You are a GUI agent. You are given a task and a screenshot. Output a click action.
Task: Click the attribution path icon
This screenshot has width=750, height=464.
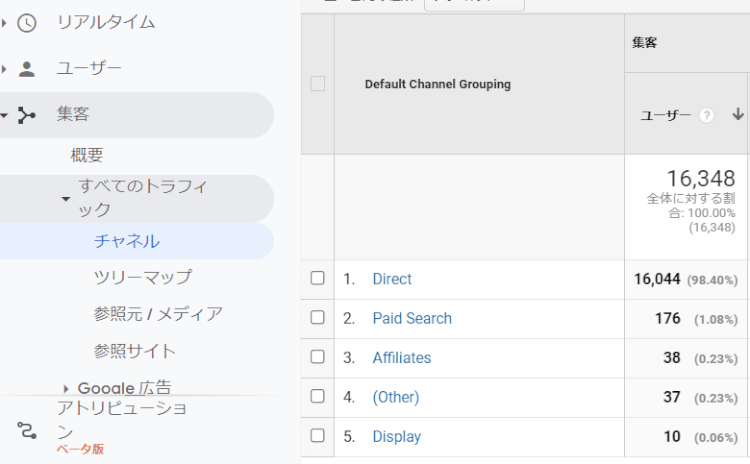27,430
